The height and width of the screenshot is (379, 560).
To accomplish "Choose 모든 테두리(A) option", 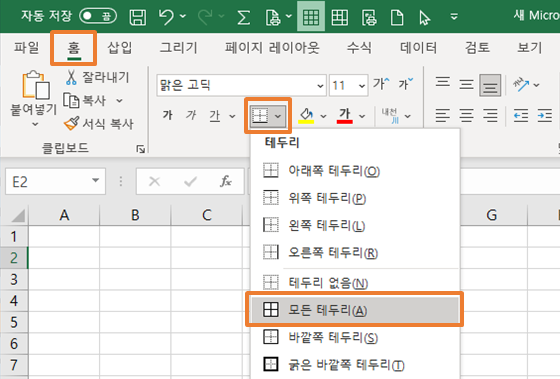I will [355, 310].
